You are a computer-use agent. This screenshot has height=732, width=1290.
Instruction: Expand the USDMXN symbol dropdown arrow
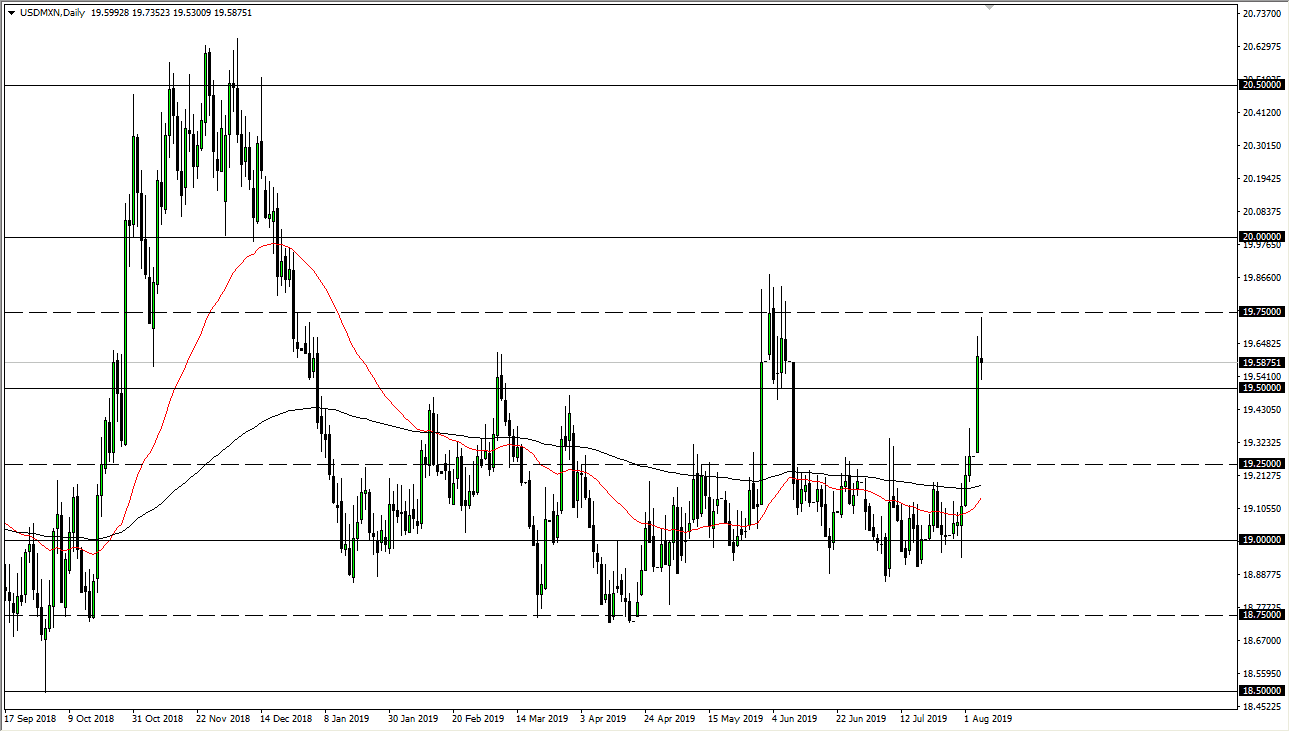pos(12,14)
